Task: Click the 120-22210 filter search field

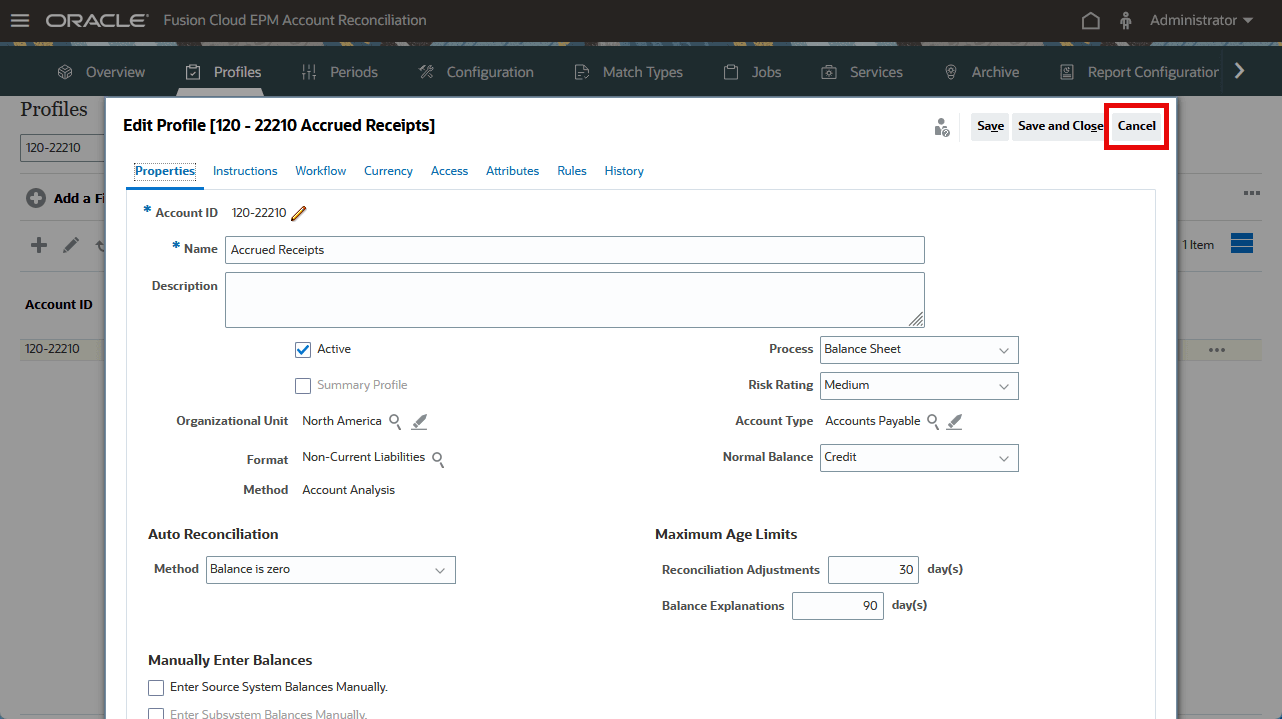Action: point(62,148)
